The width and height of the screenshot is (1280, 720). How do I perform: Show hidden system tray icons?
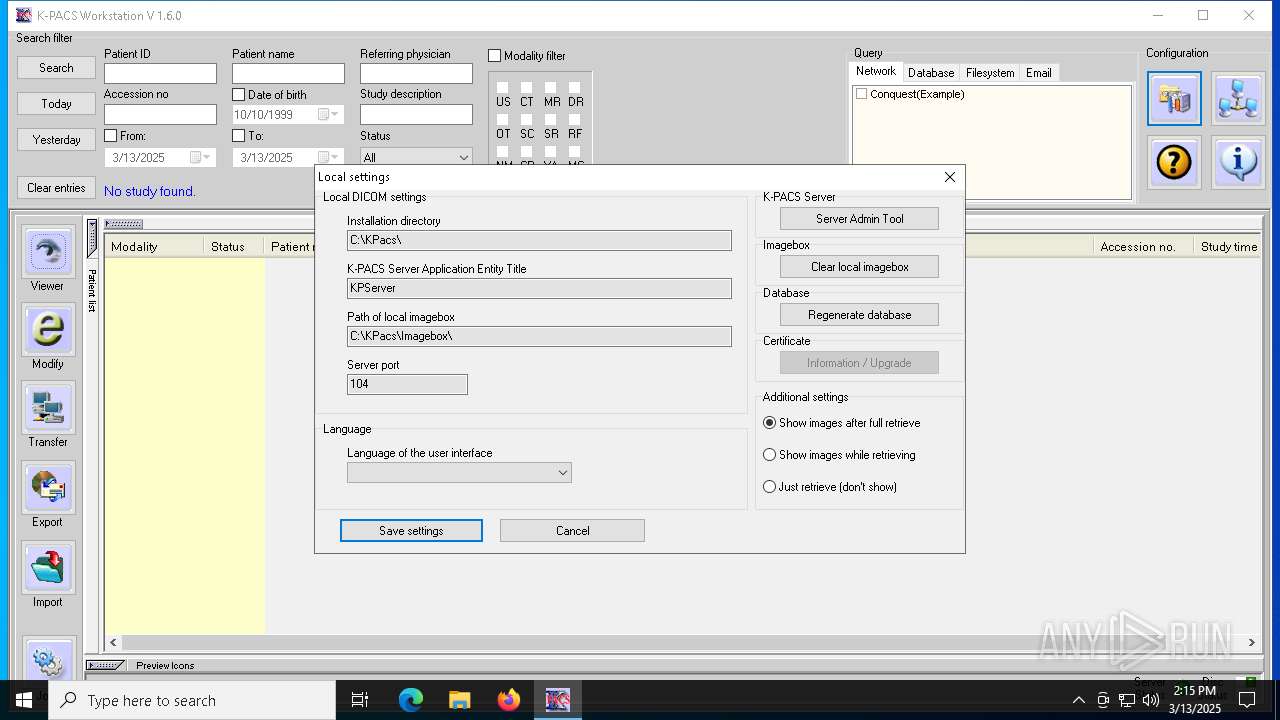click(1078, 700)
